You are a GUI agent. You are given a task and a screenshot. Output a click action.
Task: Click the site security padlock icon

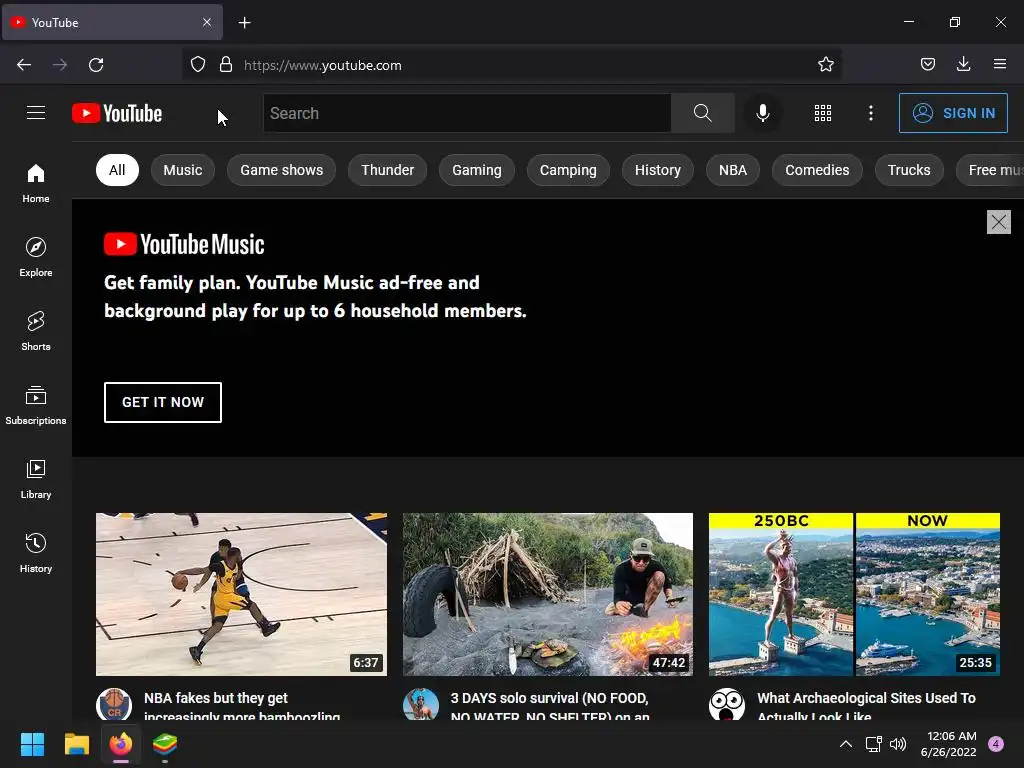tap(226, 65)
